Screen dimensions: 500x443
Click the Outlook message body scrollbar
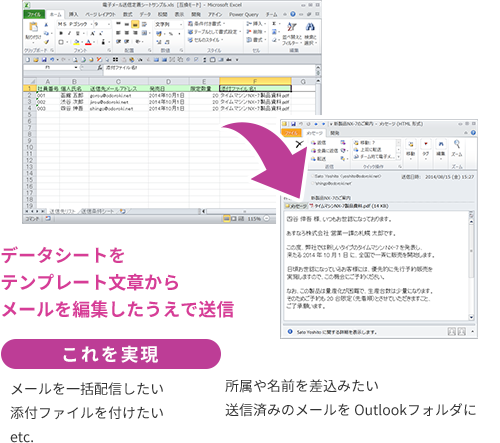click(471, 265)
